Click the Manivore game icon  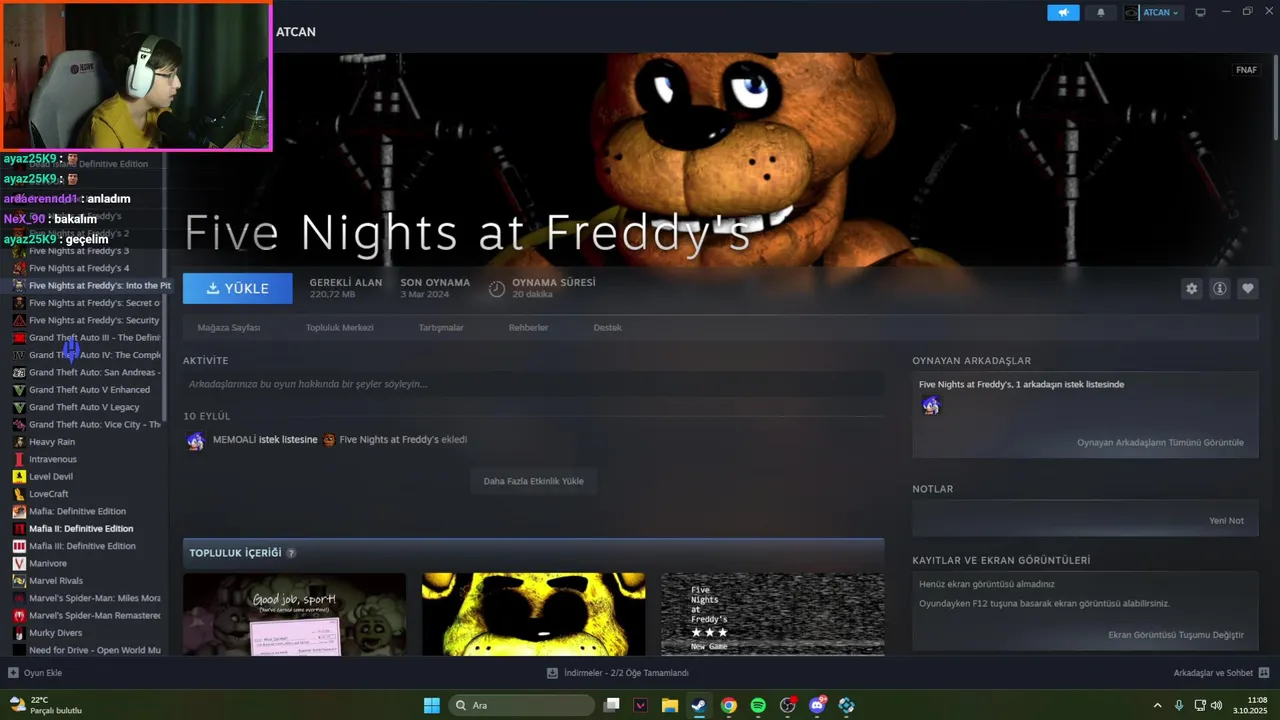19,563
